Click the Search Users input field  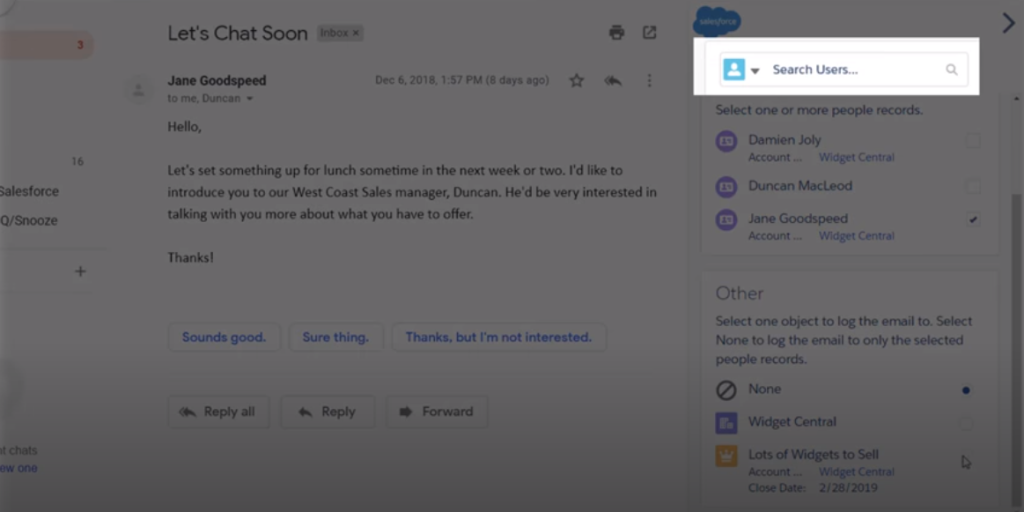tap(855, 70)
